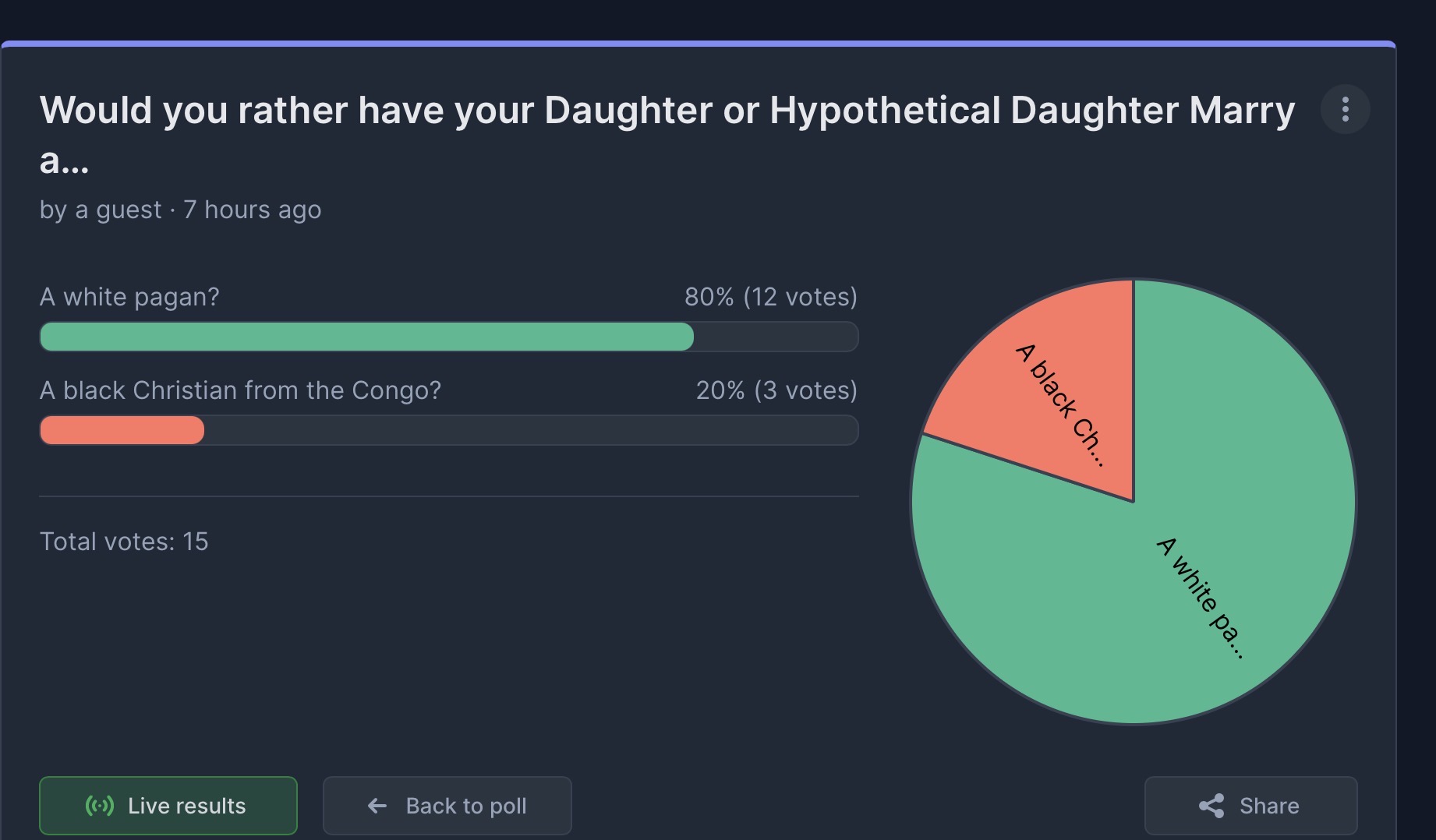Select the 'A white pagan?' option label
The height and width of the screenshot is (840, 1436).
coord(129,297)
